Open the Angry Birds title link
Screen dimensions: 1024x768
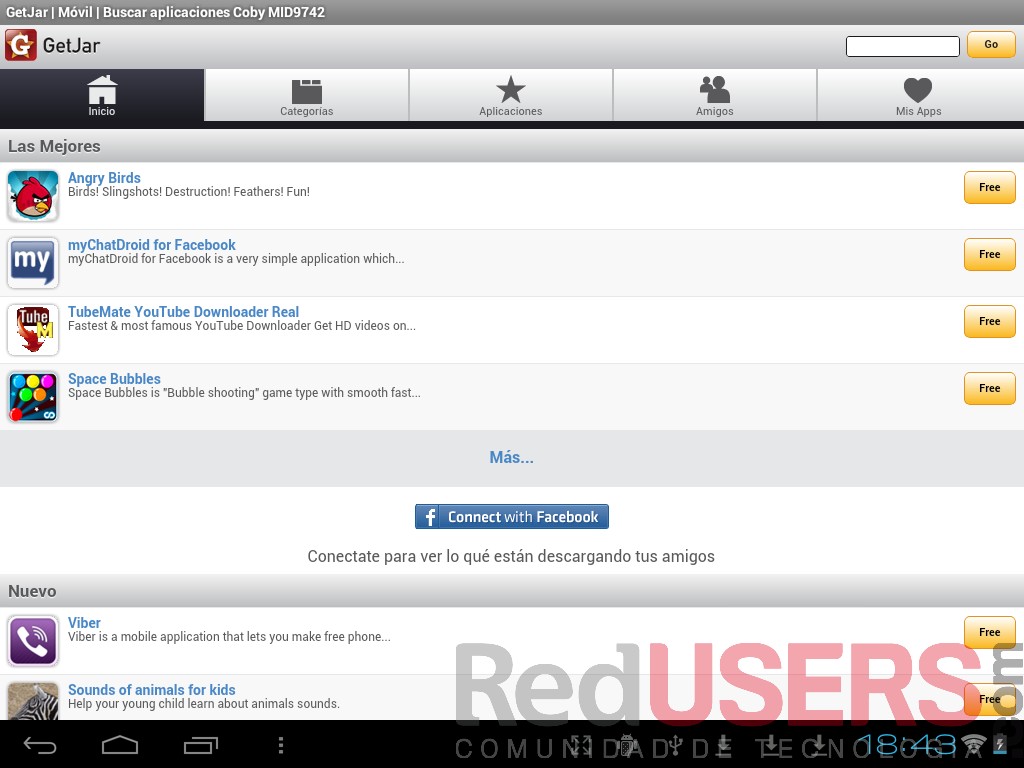104,178
